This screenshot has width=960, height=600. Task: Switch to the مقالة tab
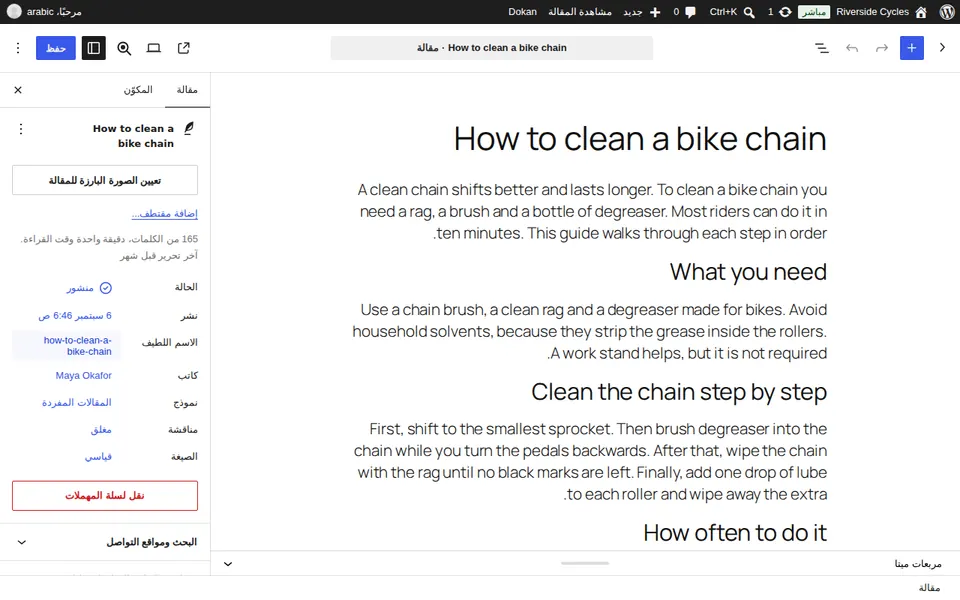tap(187, 90)
